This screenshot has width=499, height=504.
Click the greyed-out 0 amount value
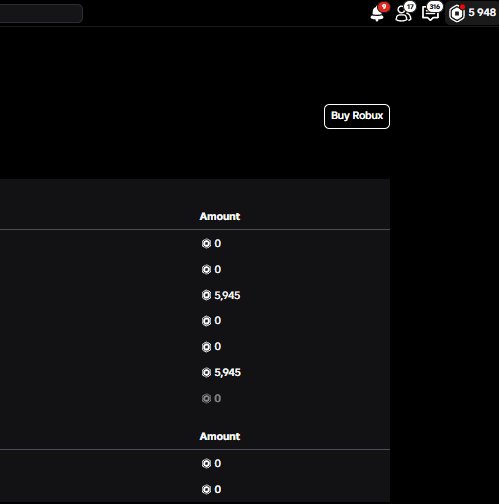(218, 398)
